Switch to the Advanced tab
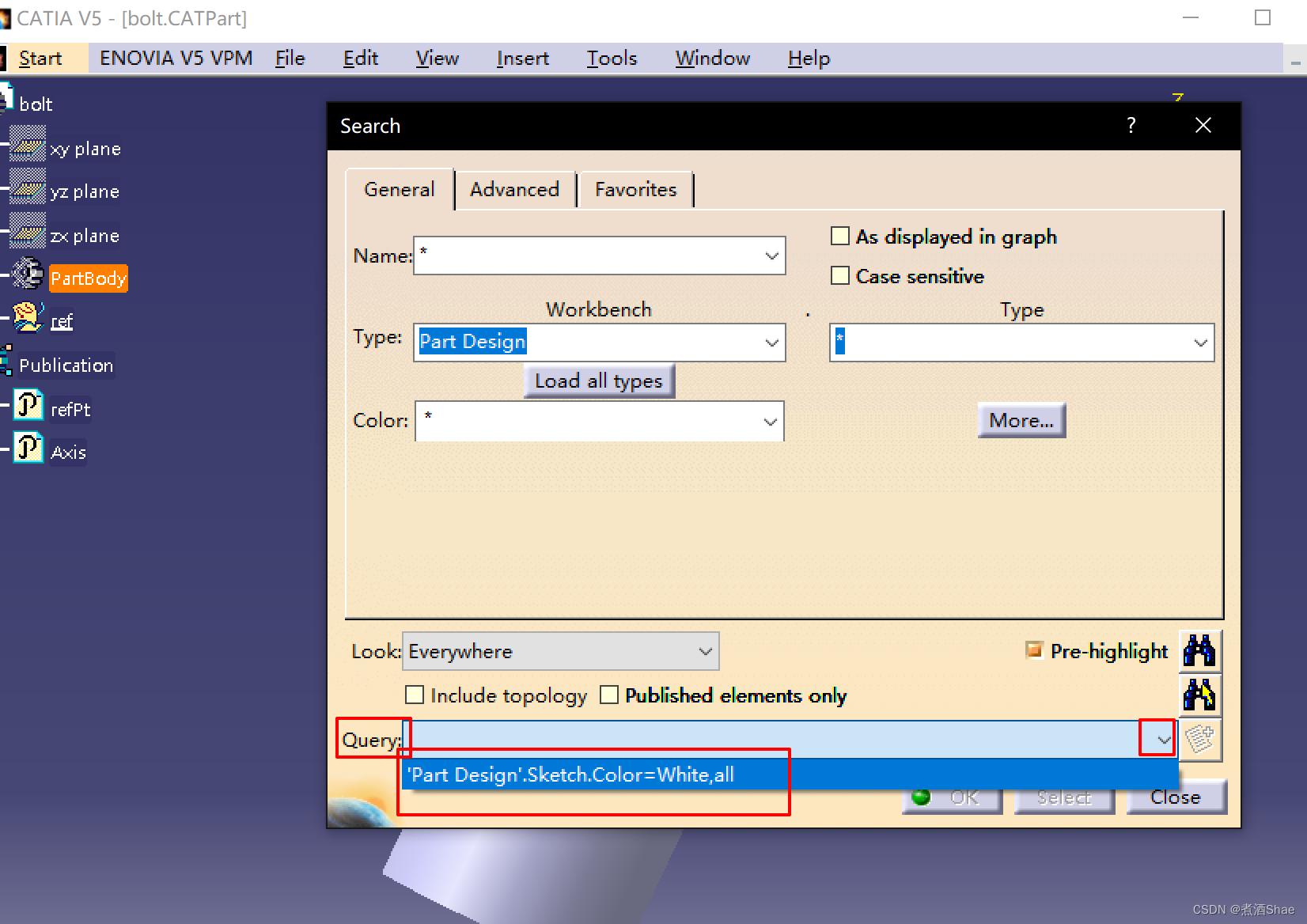The width and height of the screenshot is (1307, 924). tap(515, 190)
